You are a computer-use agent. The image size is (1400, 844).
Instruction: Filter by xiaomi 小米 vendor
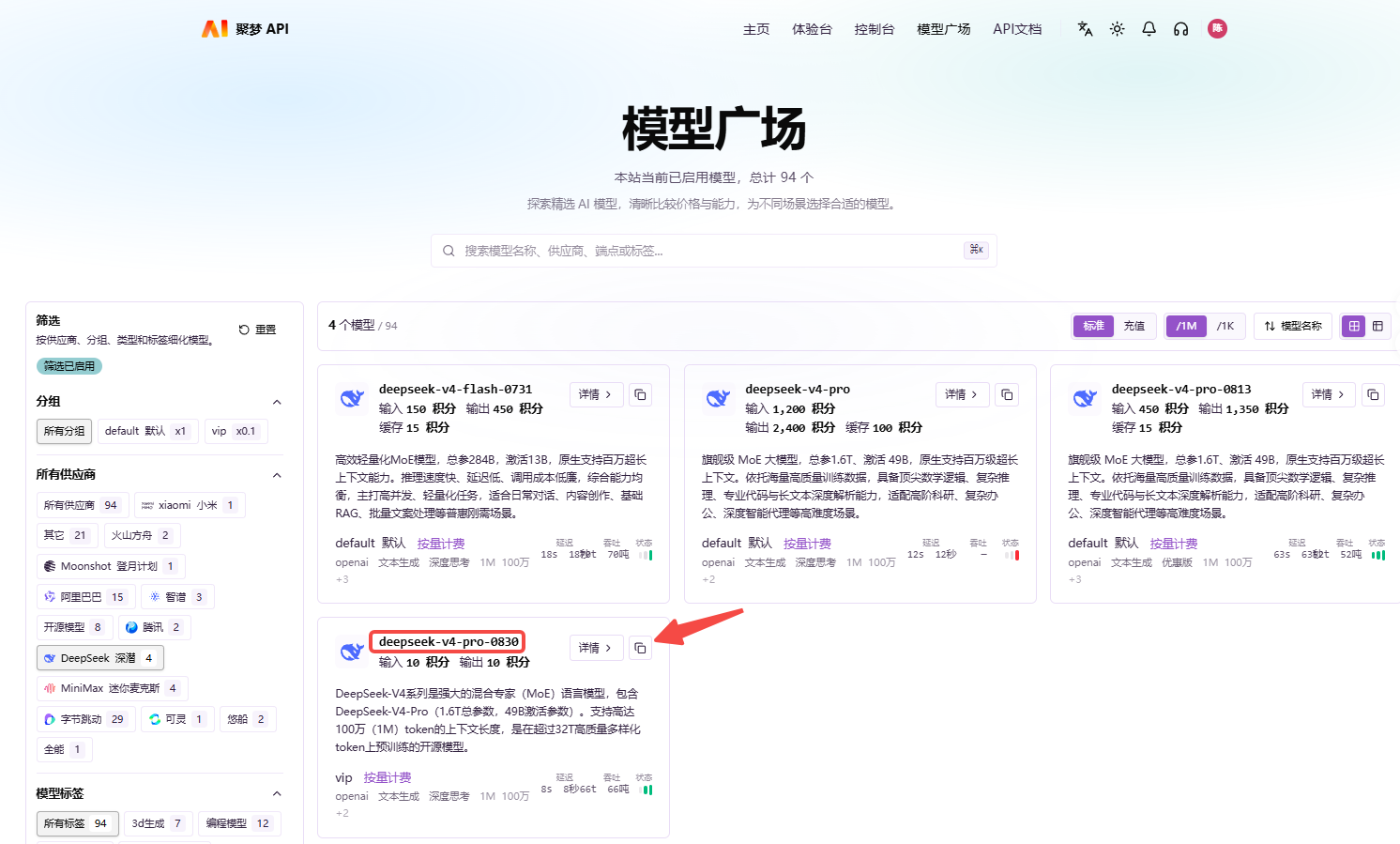[x=190, y=505]
